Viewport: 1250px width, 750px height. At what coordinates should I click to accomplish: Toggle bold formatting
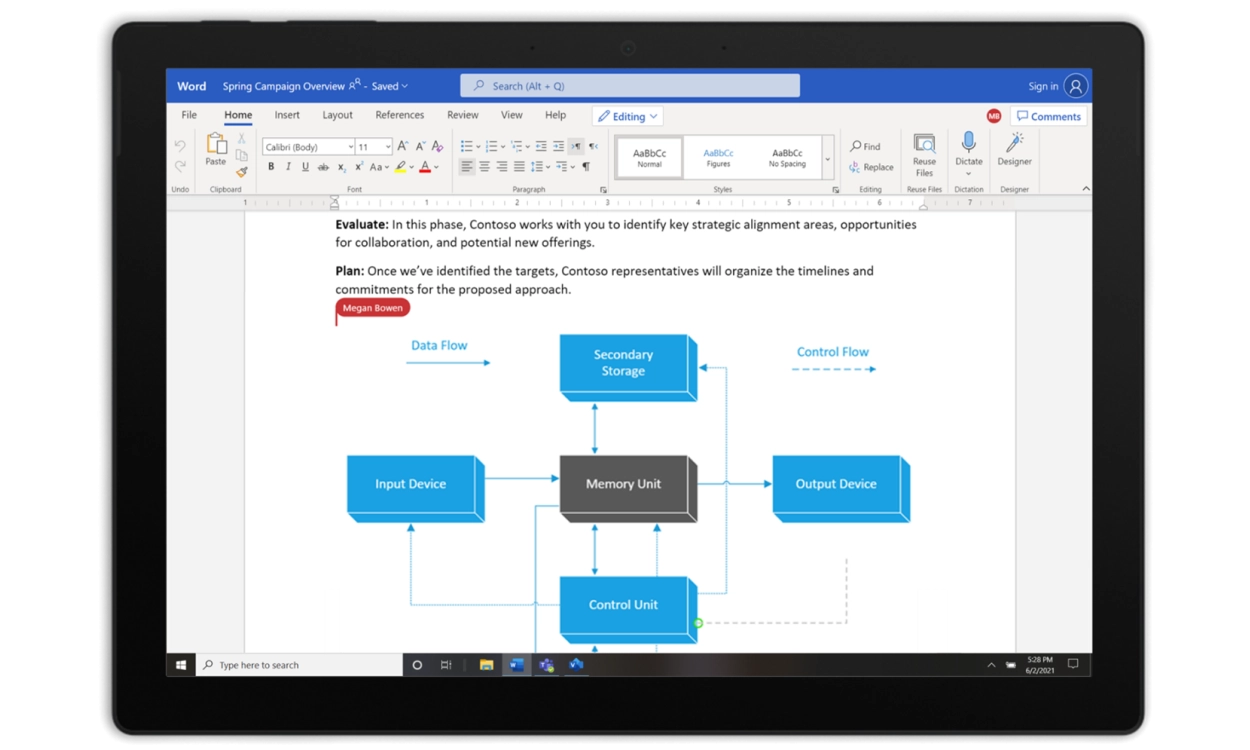pos(271,167)
